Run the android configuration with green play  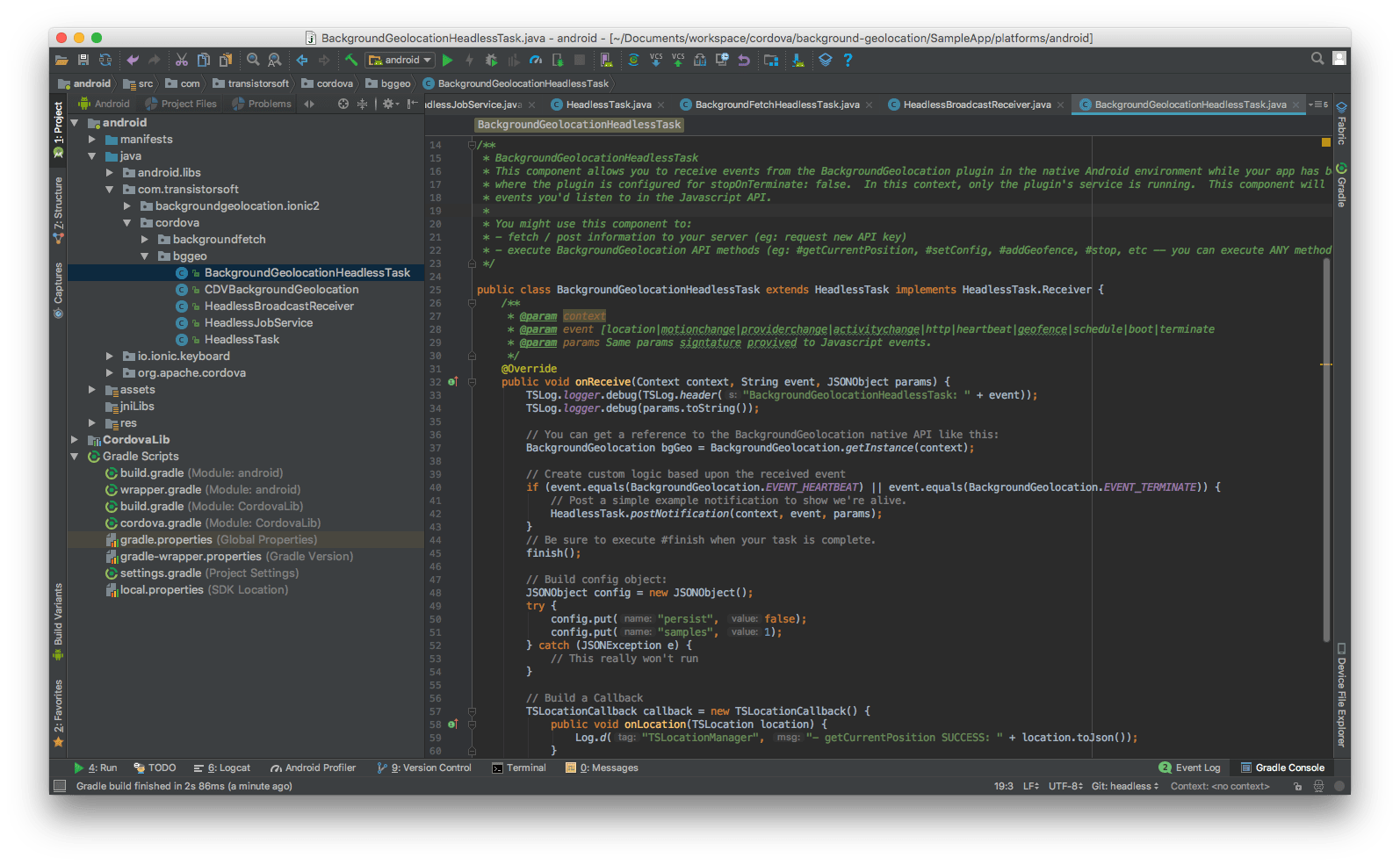point(448,60)
